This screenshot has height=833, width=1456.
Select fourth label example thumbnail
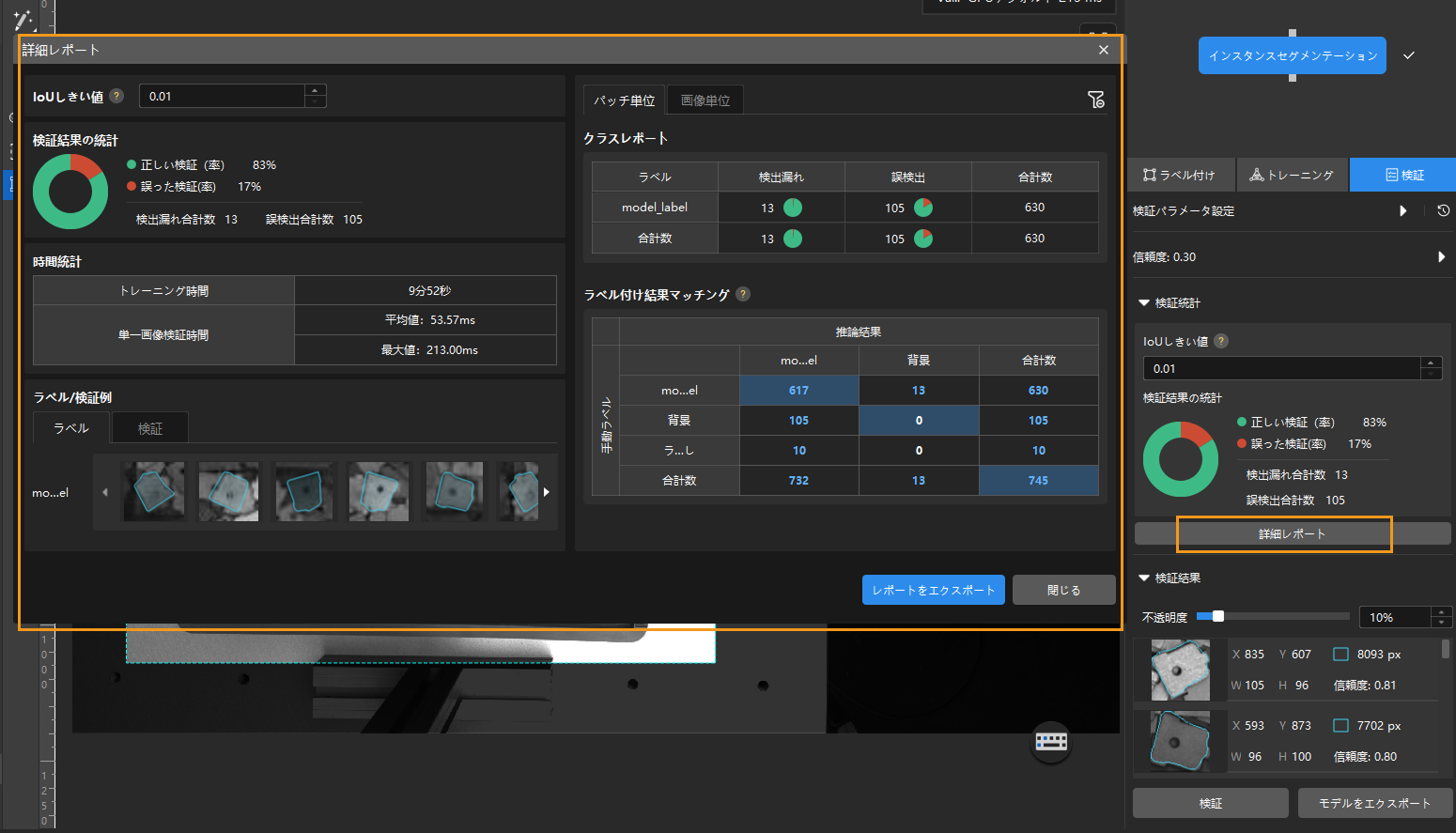click(x=379, y=491)
